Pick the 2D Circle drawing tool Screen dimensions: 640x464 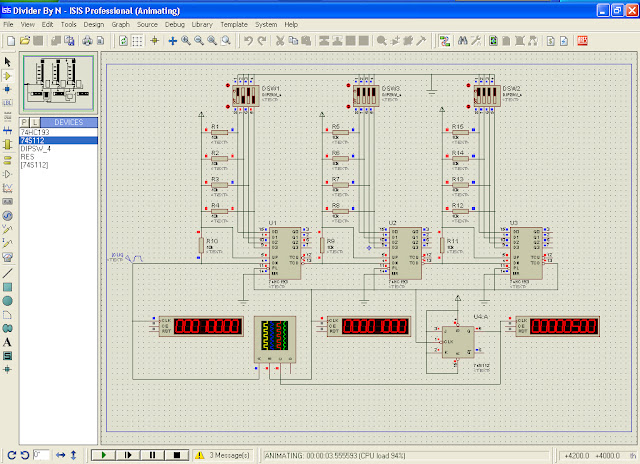(x=7, y=301)
